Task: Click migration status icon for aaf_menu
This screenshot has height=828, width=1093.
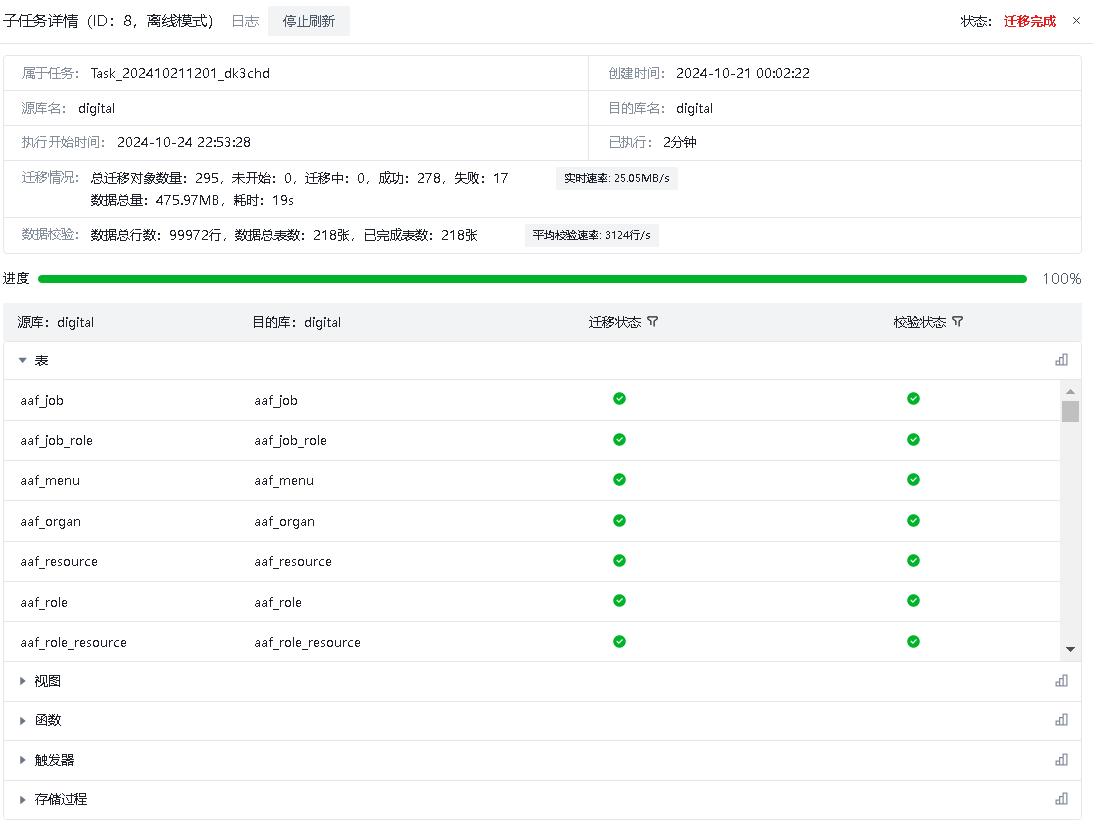Action: pos(619,480)
